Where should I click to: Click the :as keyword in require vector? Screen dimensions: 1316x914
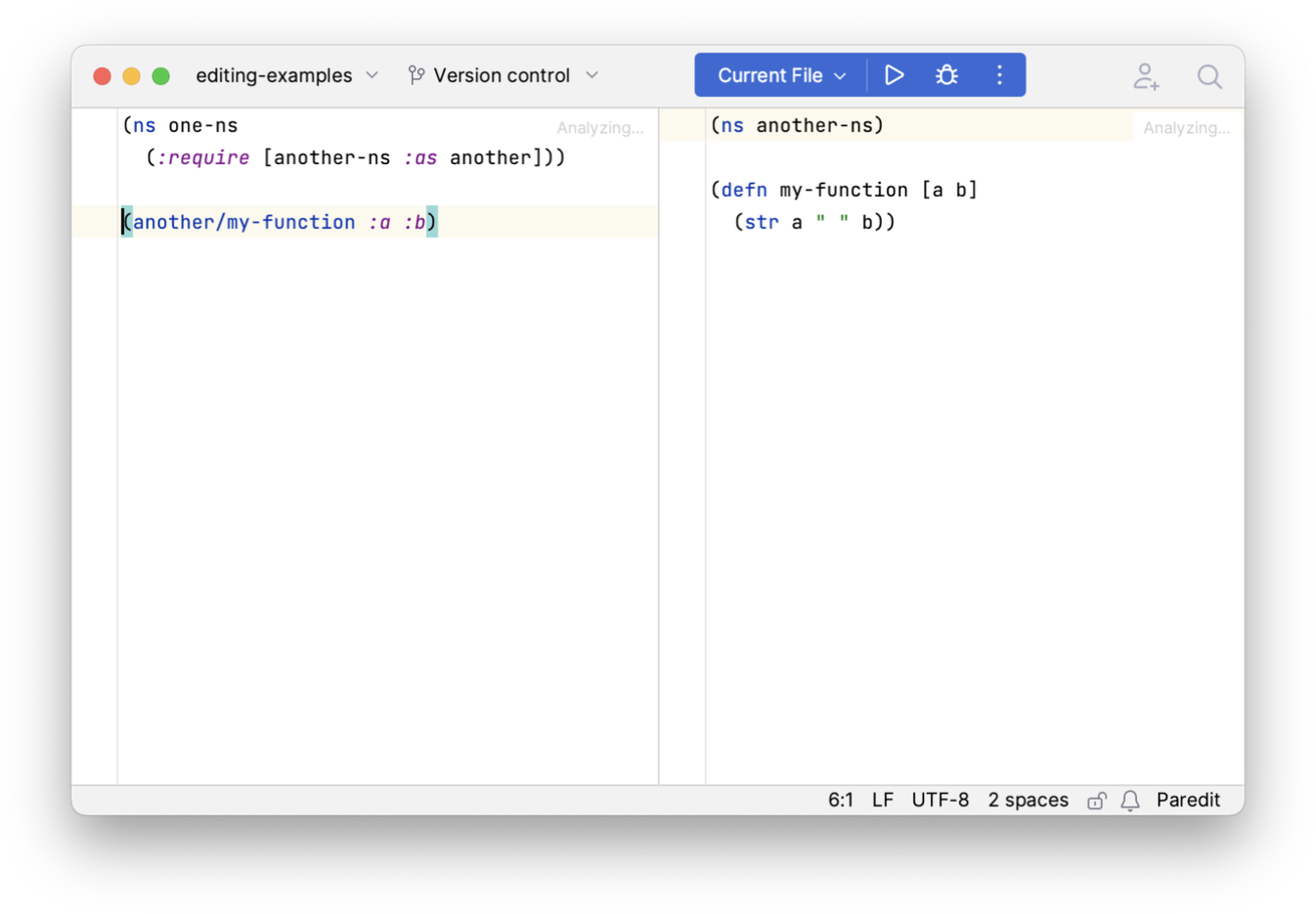click(x=420, y=157)
